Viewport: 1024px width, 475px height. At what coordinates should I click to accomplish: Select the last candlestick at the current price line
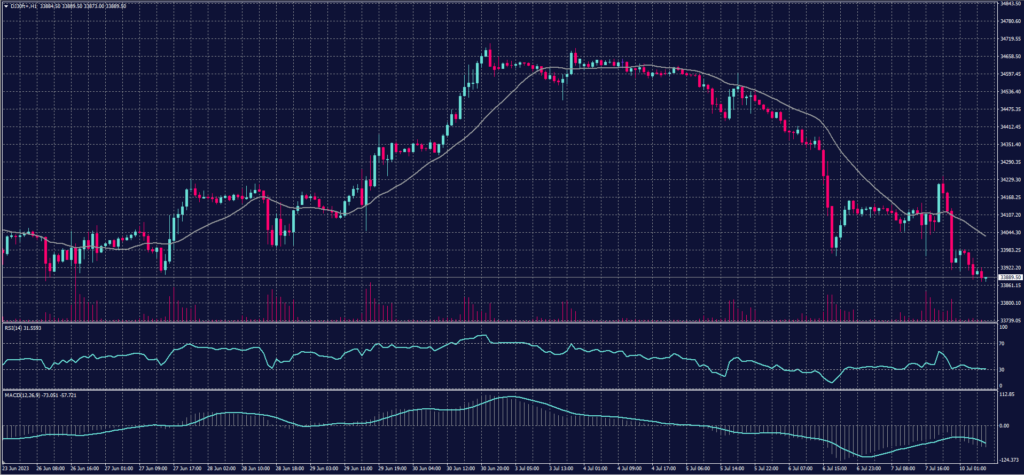[x=985, y=276]
